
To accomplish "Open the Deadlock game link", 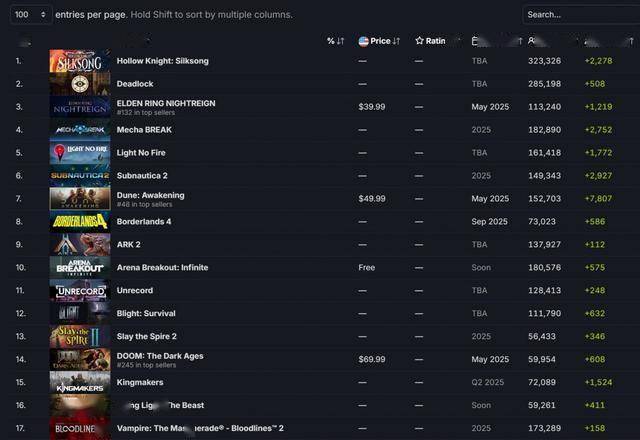I will tap(135, 84).
